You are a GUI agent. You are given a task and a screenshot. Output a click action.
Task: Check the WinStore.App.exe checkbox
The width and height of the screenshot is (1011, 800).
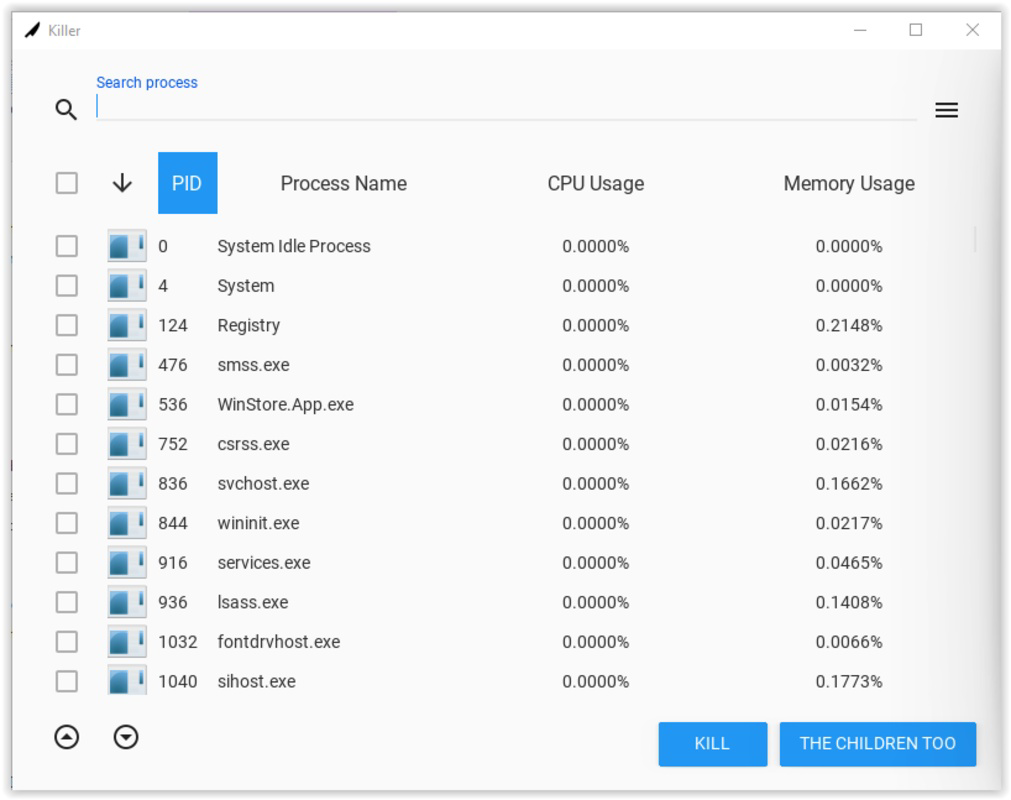tap(66, 404)
